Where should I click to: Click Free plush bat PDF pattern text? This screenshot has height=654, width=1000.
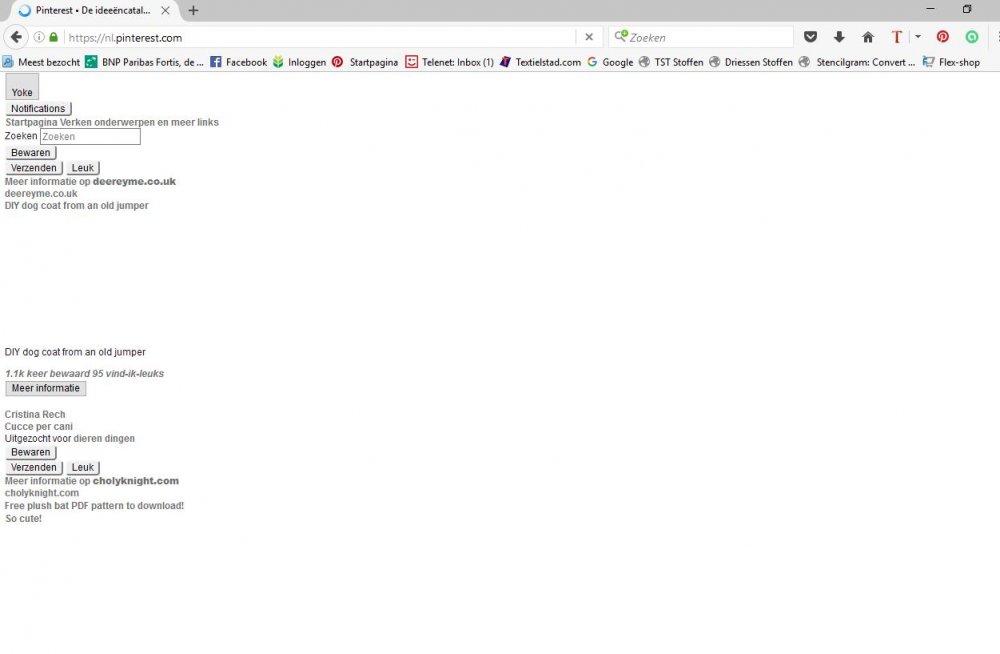tap(94, 505)
